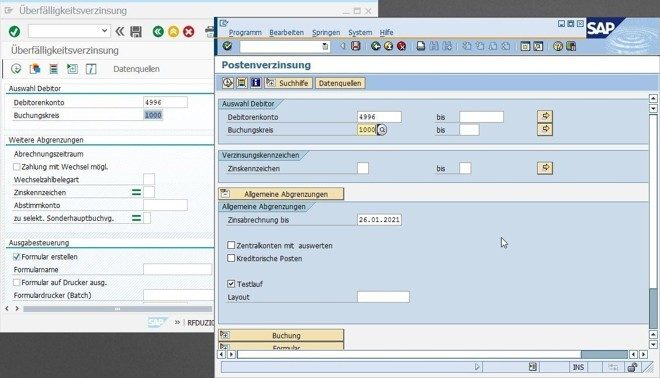The height and width of the screenshot is (378, 660).
Task: Click the execute clock icon in the Überfälligkeitsverzinsung window
Action: [x=16, y=69]
